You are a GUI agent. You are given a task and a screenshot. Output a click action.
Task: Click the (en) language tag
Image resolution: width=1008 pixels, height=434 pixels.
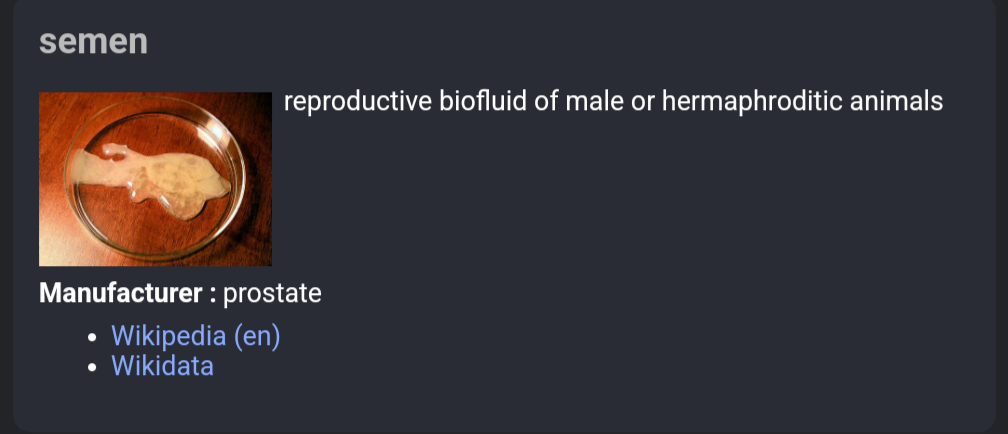pyautogui.click(x=256, y=337)
